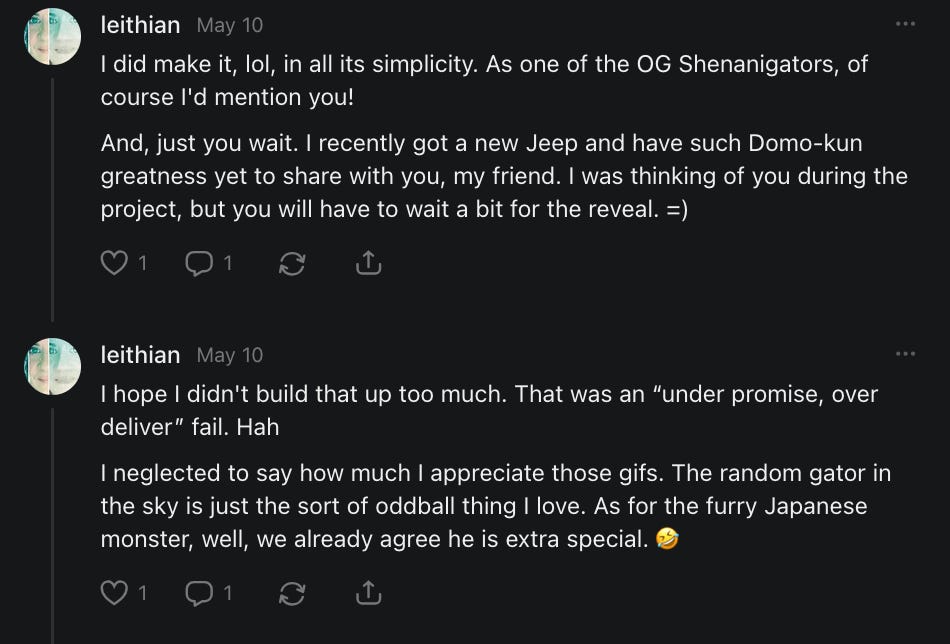
Task: Reply to the first leithian comment
Action: click(x=200, y=263)
